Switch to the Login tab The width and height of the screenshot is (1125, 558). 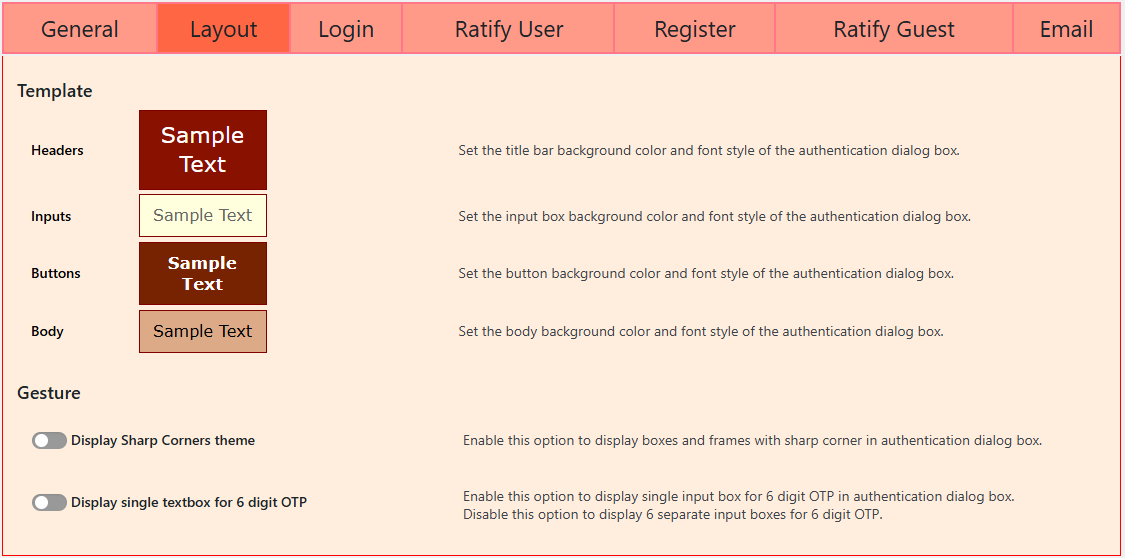346,29
